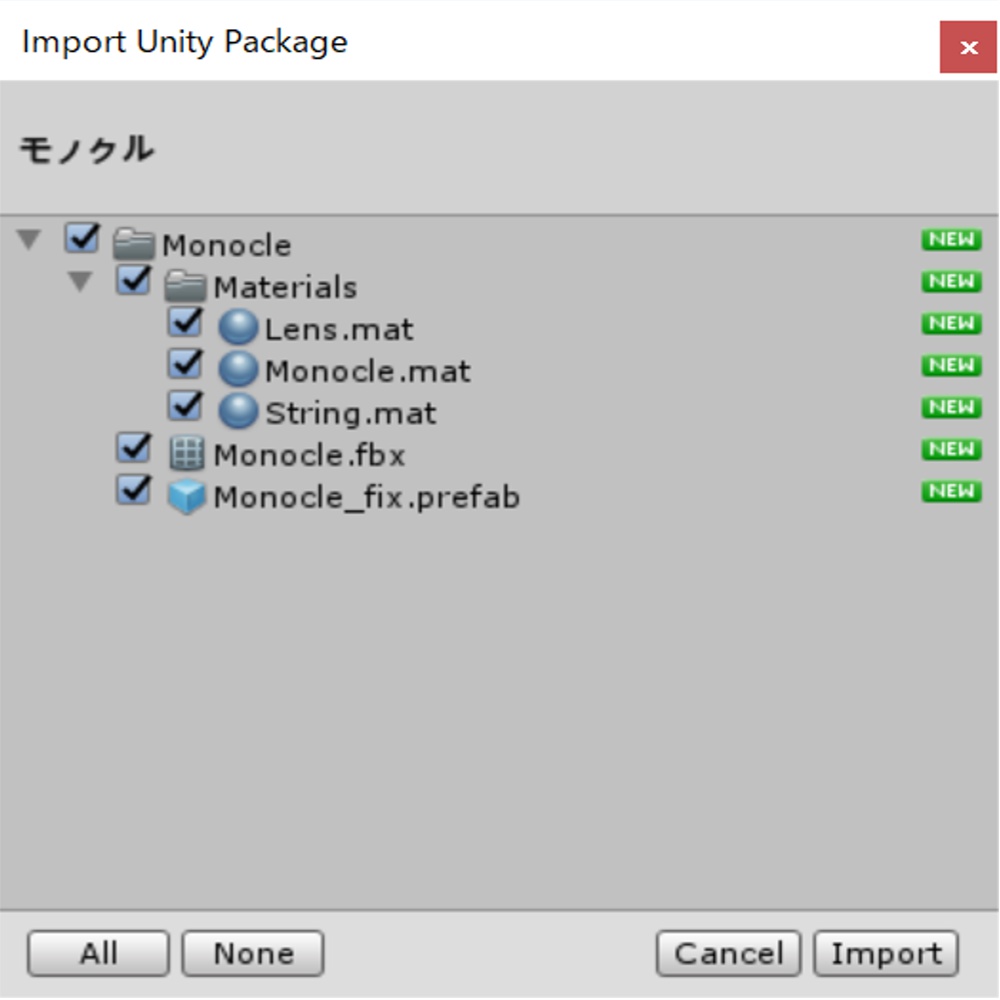Viewport: 1000px width, 1000px height.
Task: Click the Monocle.mat material sphere icon
Action: point(238,370)
